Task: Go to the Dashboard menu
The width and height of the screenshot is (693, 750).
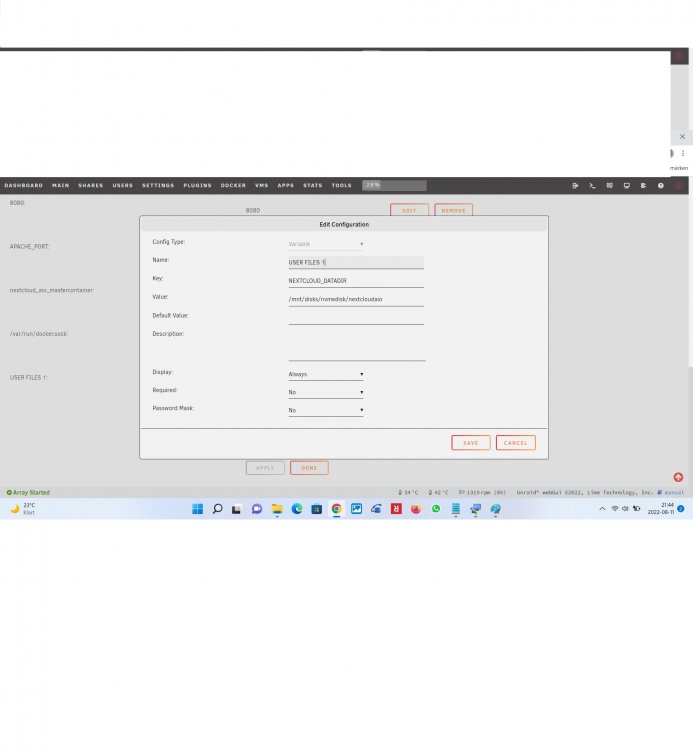Action: [x=23, y=185]
